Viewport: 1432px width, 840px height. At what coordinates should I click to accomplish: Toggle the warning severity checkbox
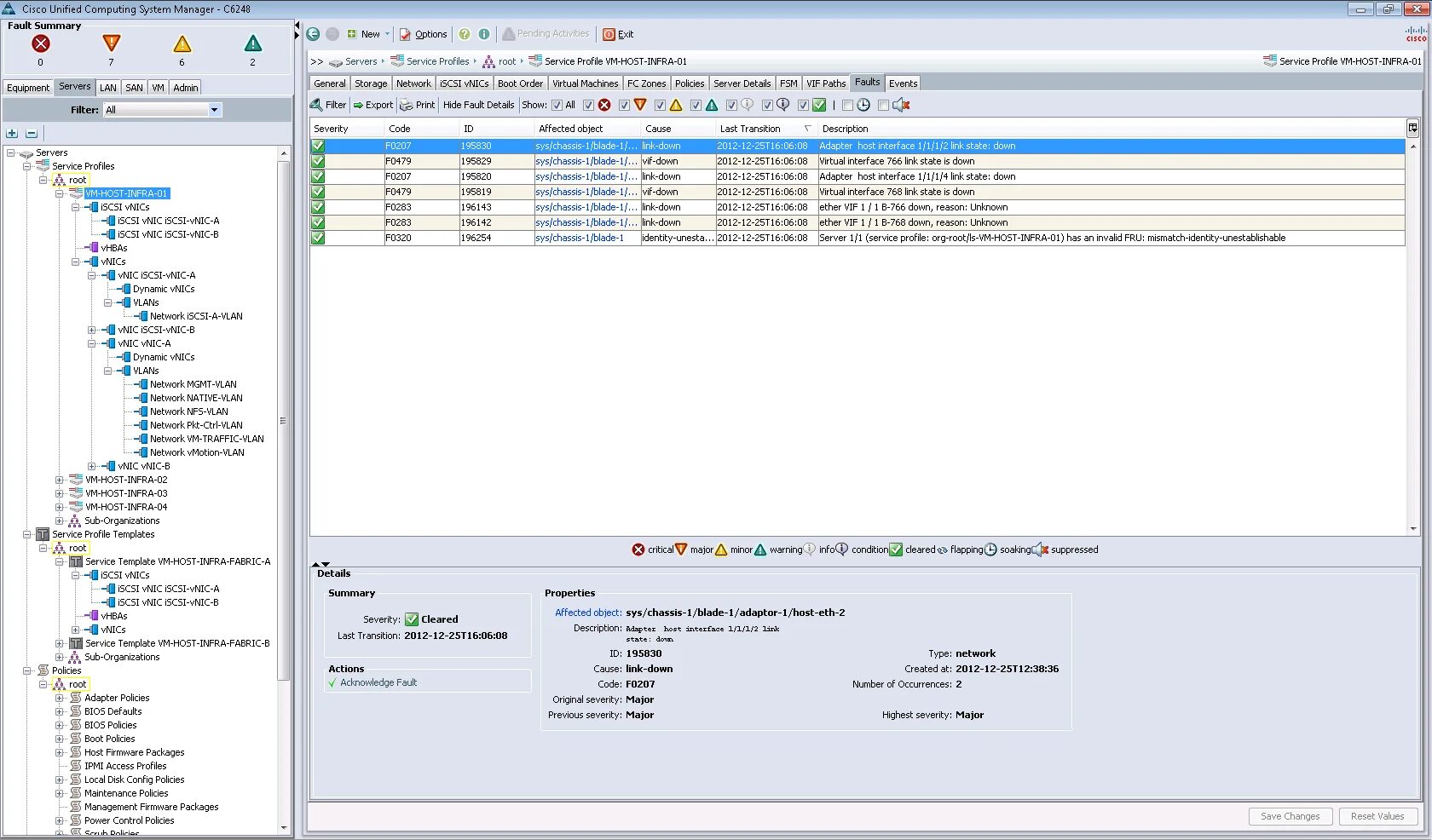tap(696, 105)
